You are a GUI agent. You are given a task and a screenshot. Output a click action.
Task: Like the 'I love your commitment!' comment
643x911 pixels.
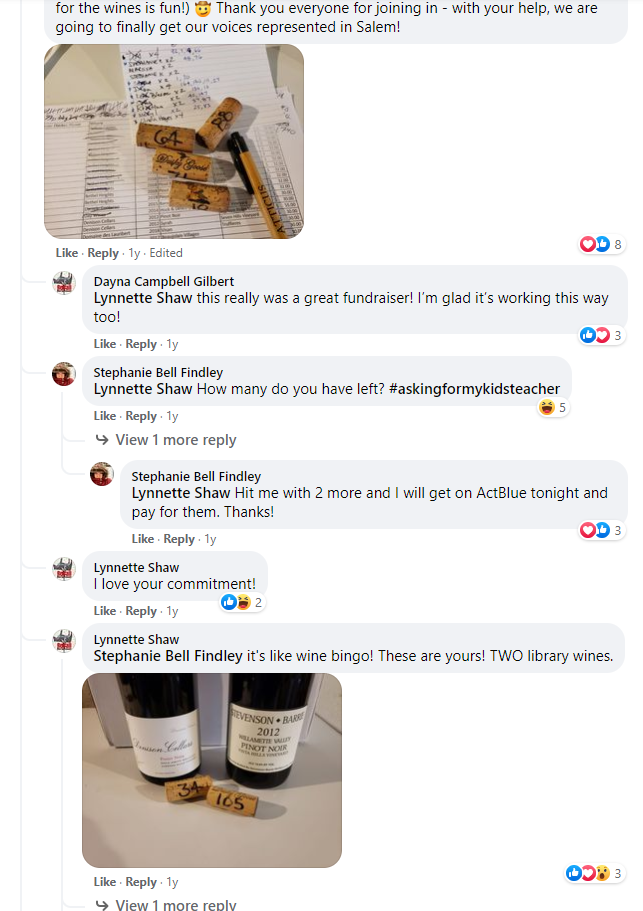105,611
